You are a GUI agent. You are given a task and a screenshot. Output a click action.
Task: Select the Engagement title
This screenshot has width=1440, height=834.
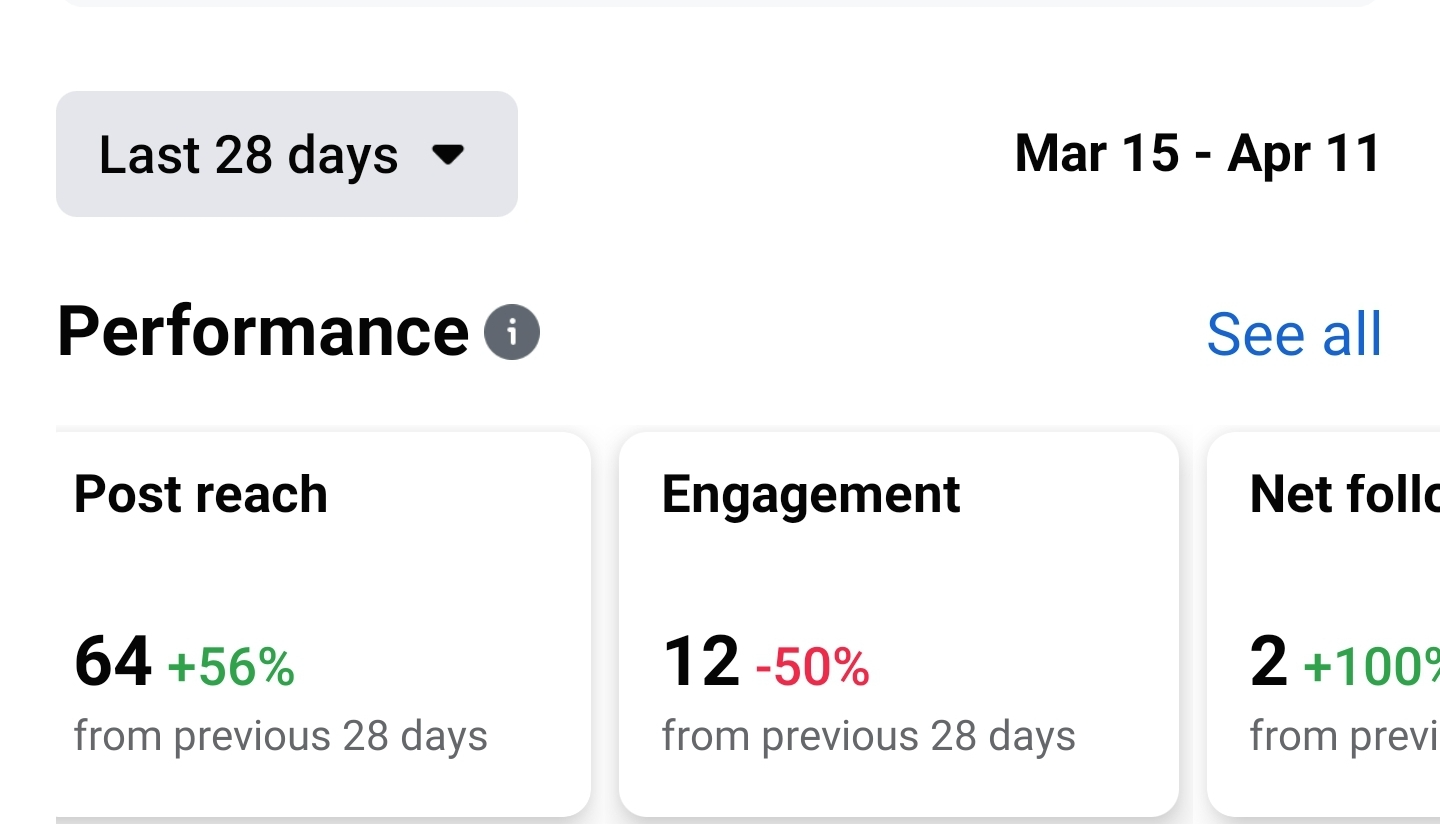pos(811,495)
